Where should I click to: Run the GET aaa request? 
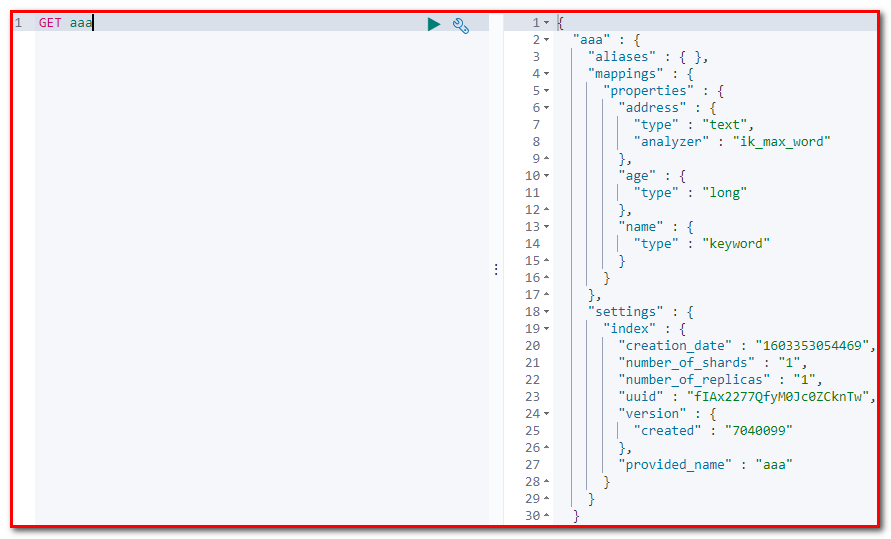pos(434,24)
